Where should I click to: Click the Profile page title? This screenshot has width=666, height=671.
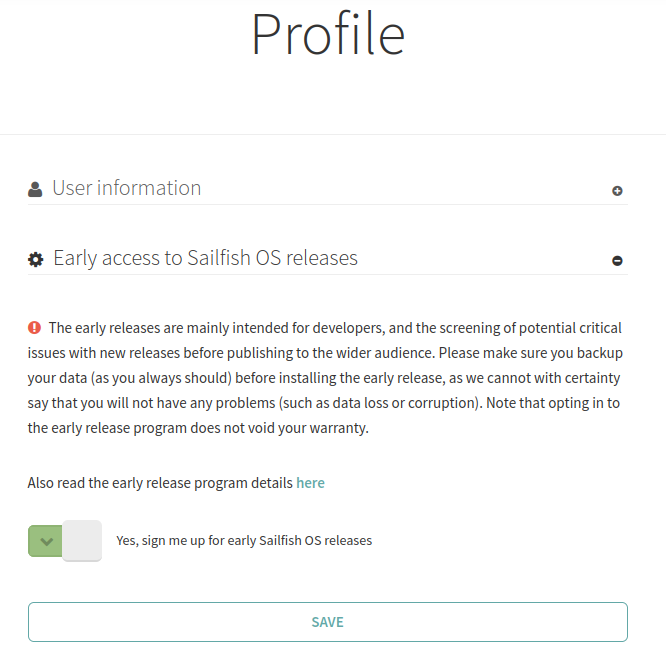pyautogui.click(x=328, y=34)
